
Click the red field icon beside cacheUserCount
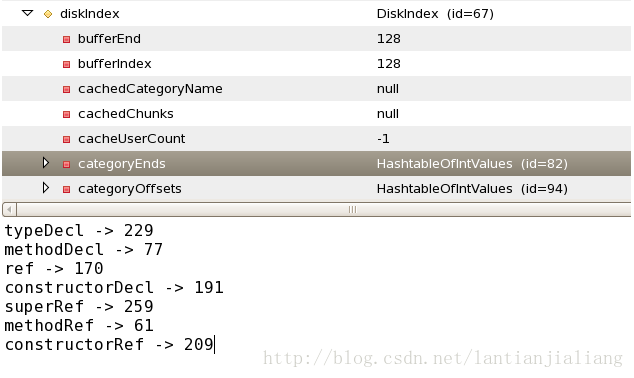[x=66, y=139]
